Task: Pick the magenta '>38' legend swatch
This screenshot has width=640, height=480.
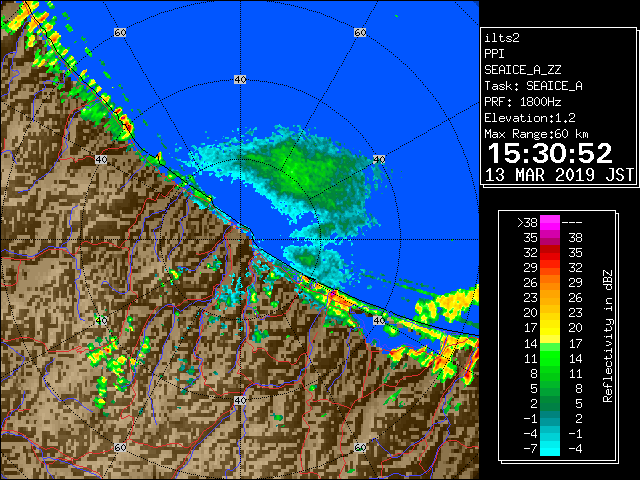Action: pyautogui.click(x=550, y=222)
